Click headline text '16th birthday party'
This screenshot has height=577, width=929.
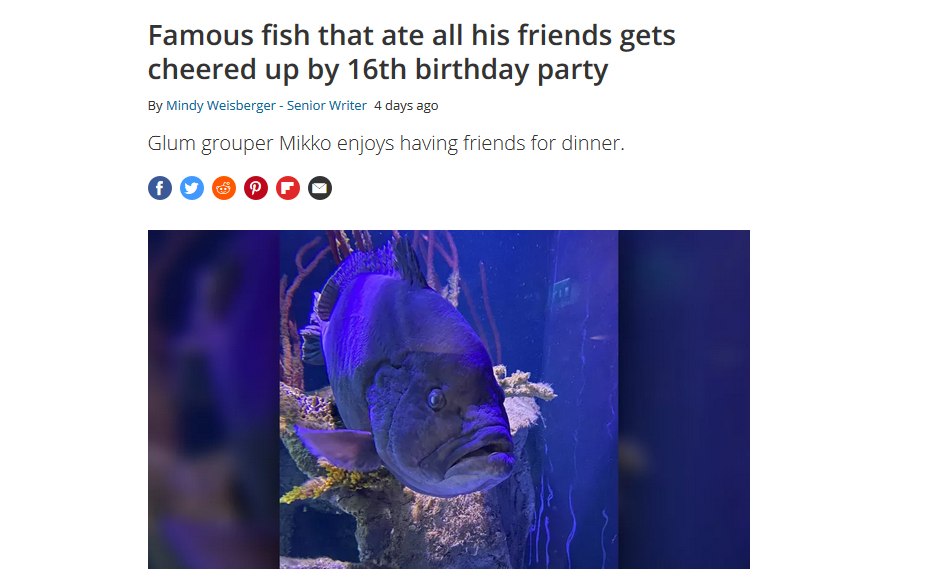coord(478,69)
